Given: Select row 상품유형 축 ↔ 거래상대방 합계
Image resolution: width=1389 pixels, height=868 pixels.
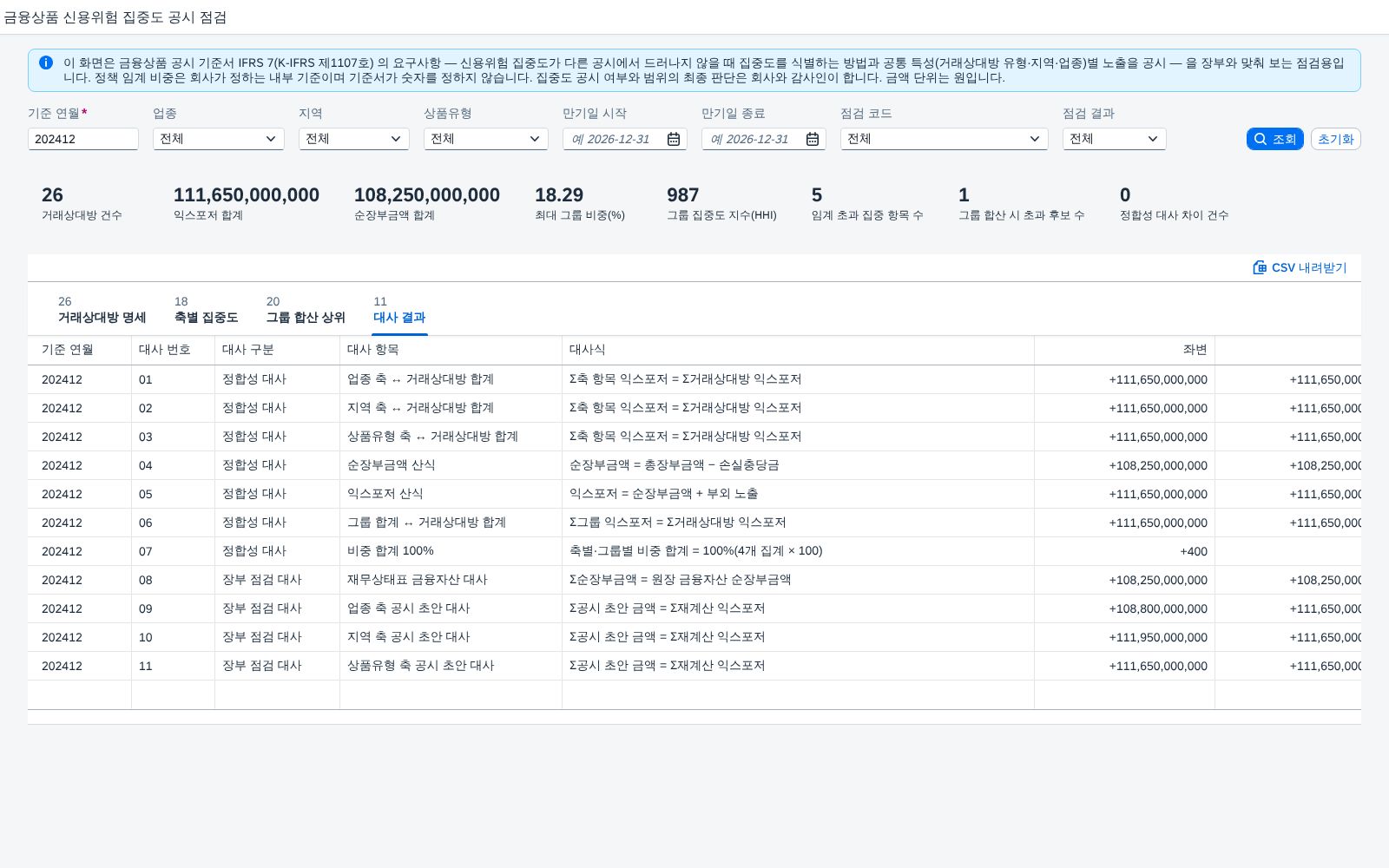Looking at the screenshot, I should pyautogui.click(x=694, y=437).
